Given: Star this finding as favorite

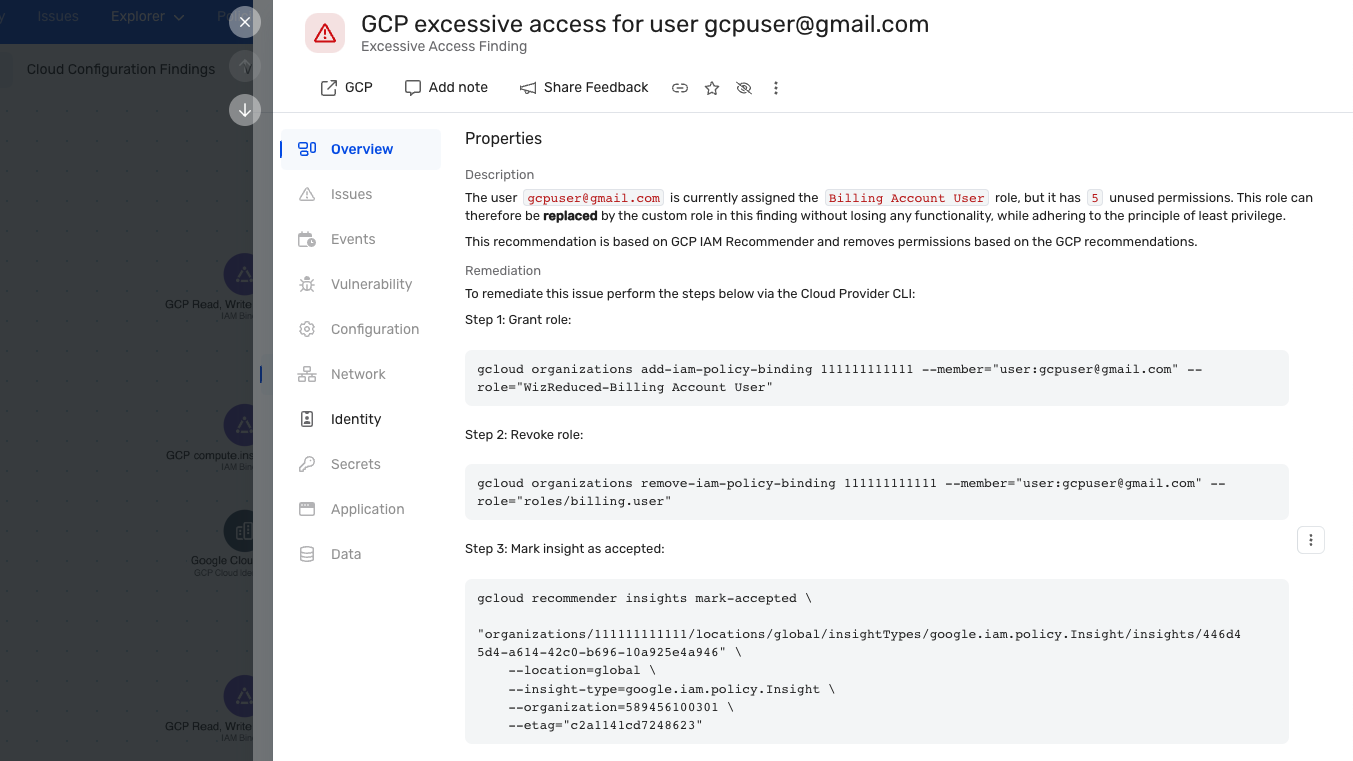Looking at the screenshot, I should (712, 88).
